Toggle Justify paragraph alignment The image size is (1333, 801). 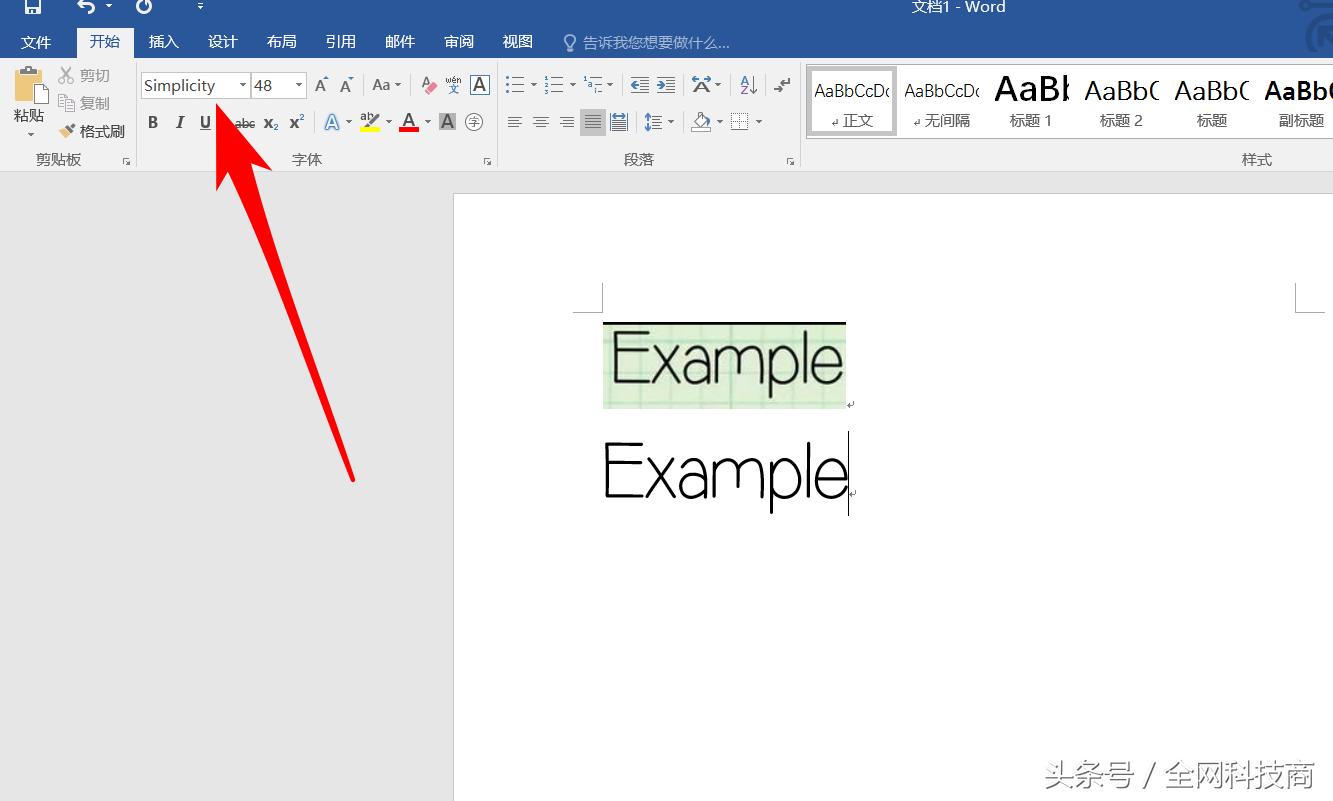[x=593, y=122]
